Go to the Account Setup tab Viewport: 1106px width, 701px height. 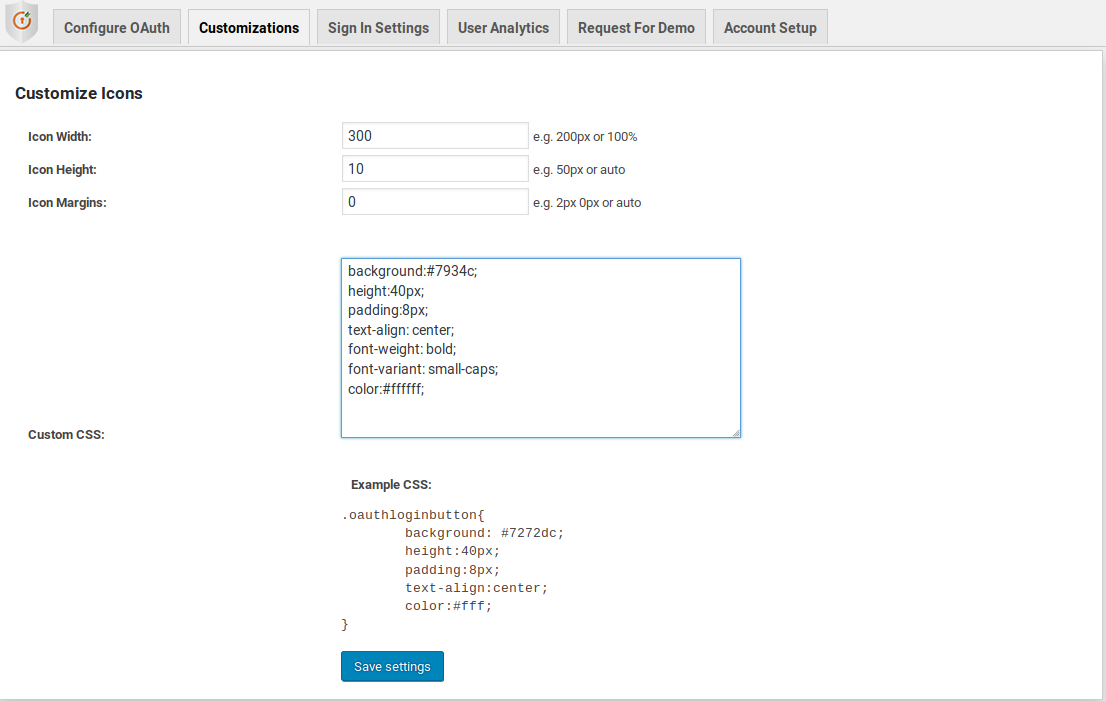pyautogui.click(x=770, y=27)
